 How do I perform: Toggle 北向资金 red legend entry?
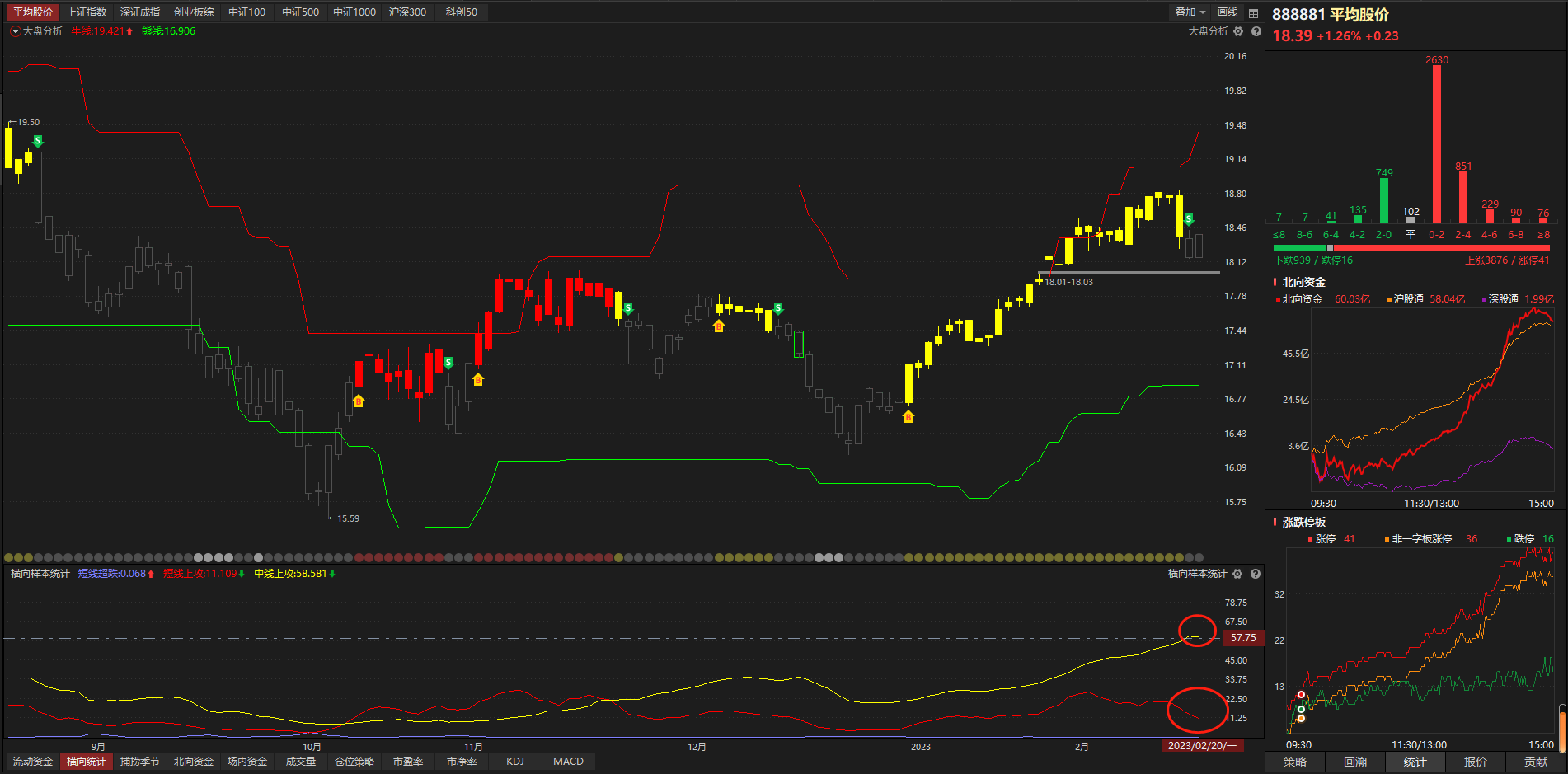[x=1323, y=299]
